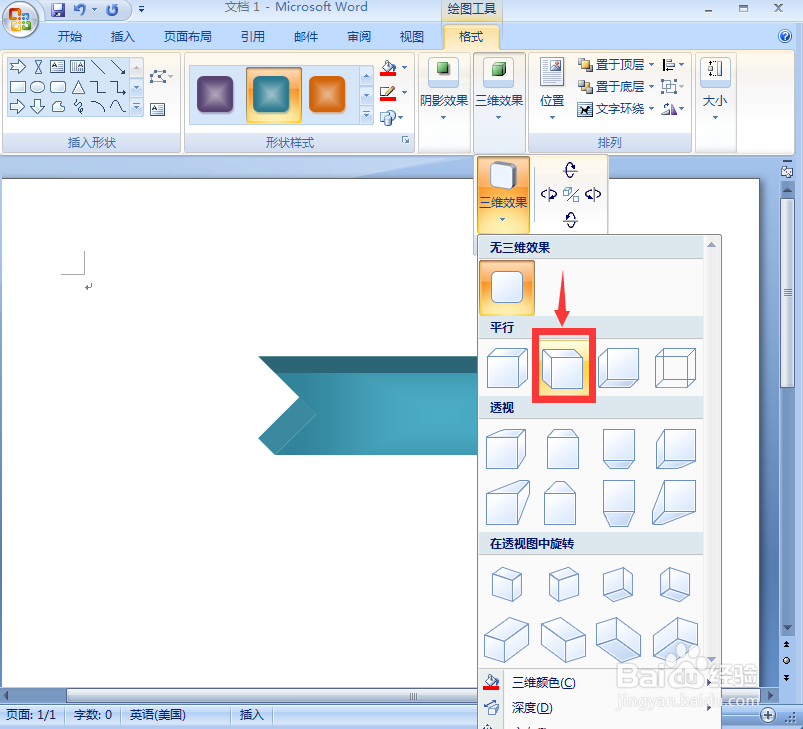803x729 pixels.
Task: Open the 三维颜色(C) submenu
Action: tap(597, 682)
